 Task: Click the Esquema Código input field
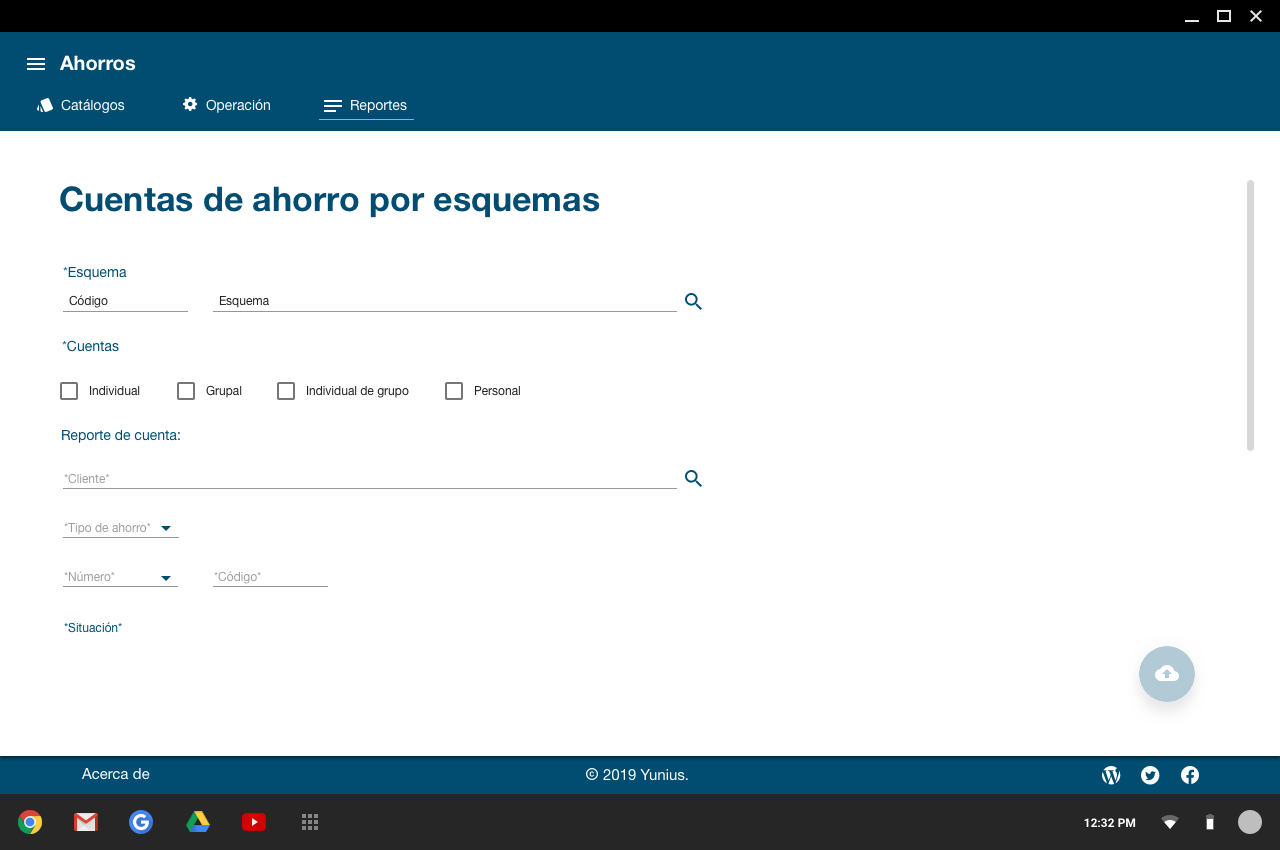pos(125,301)
